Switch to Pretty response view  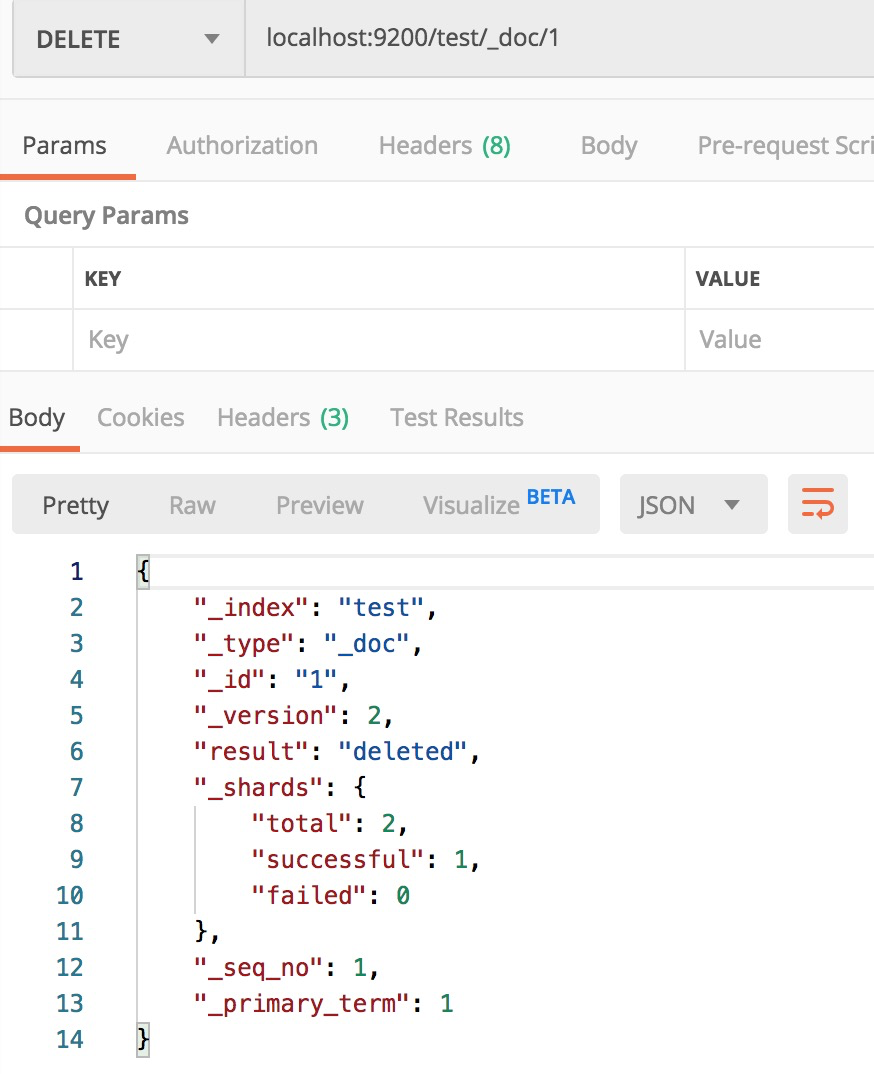[75, 505]
